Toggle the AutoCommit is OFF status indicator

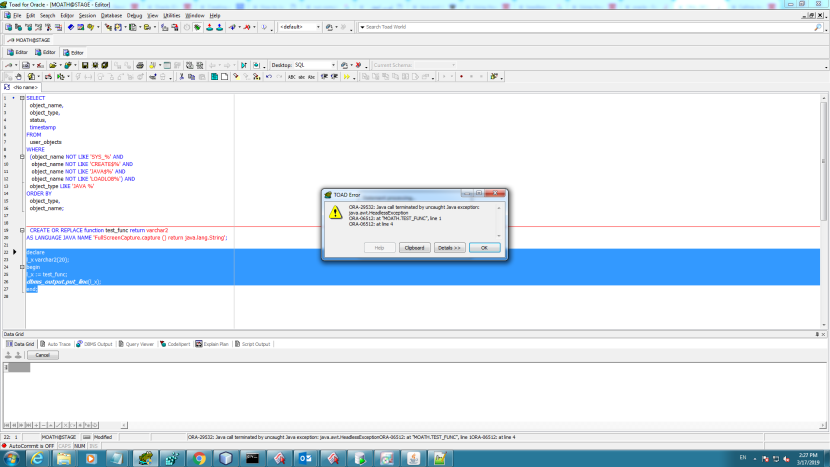pos(30,445)
